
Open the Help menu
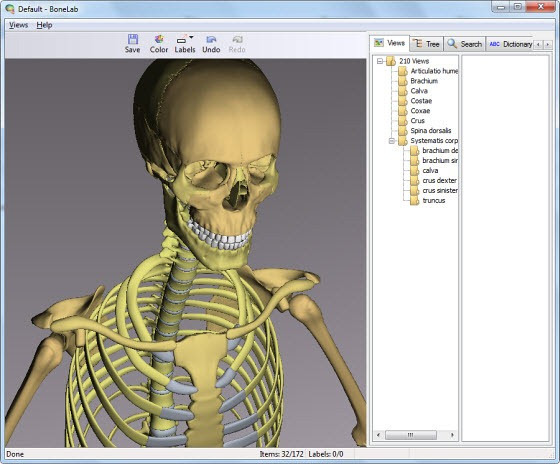(x=44, y=25)
